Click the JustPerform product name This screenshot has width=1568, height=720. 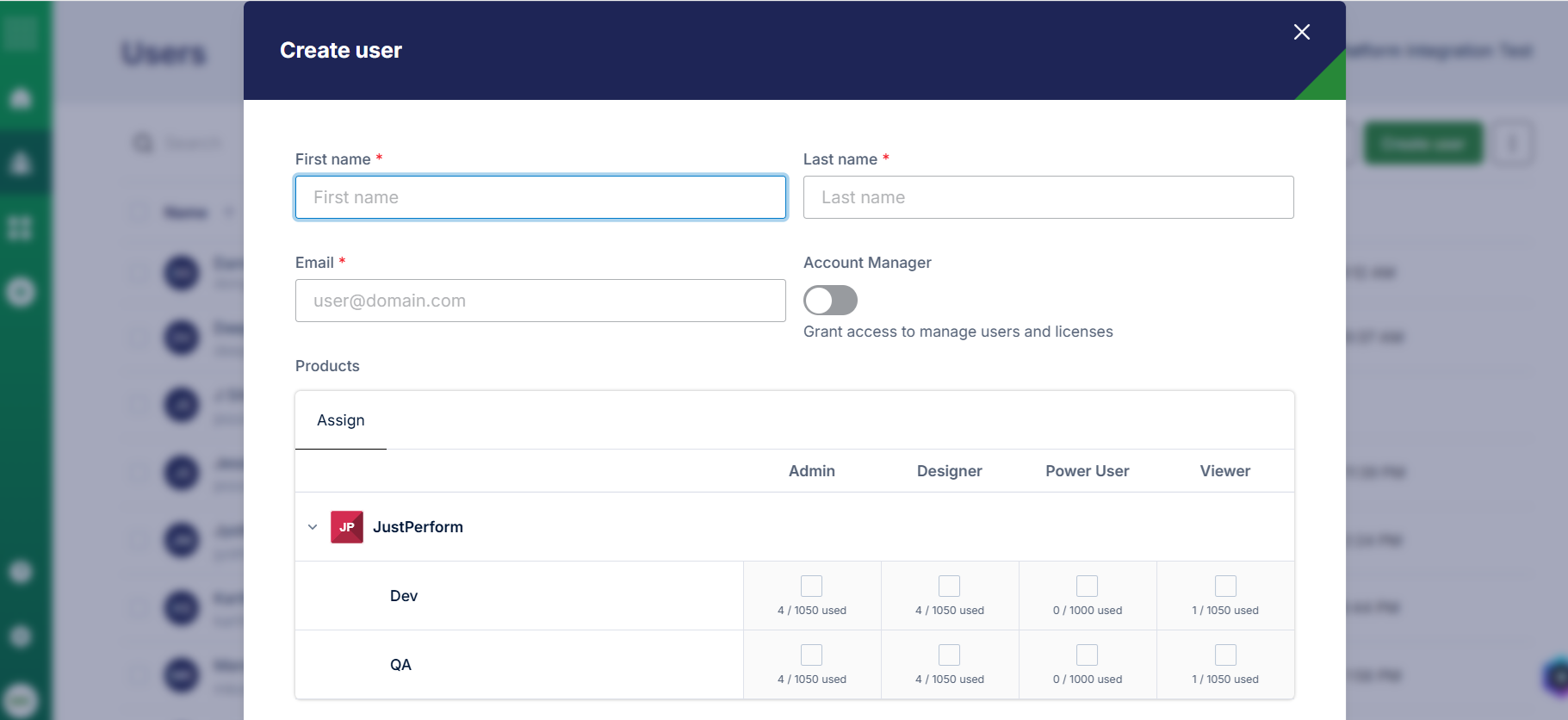tap(418, 527)
